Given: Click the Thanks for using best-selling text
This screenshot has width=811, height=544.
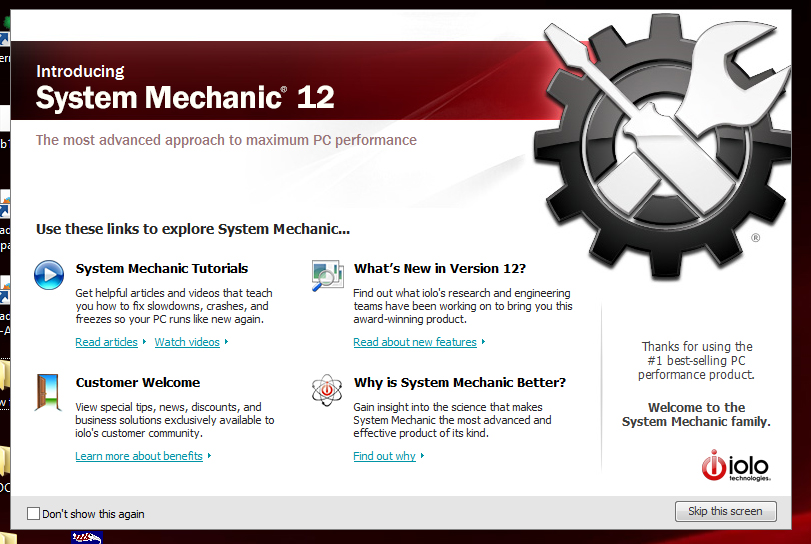Looking at the screenshot, I should coord(696,360).
